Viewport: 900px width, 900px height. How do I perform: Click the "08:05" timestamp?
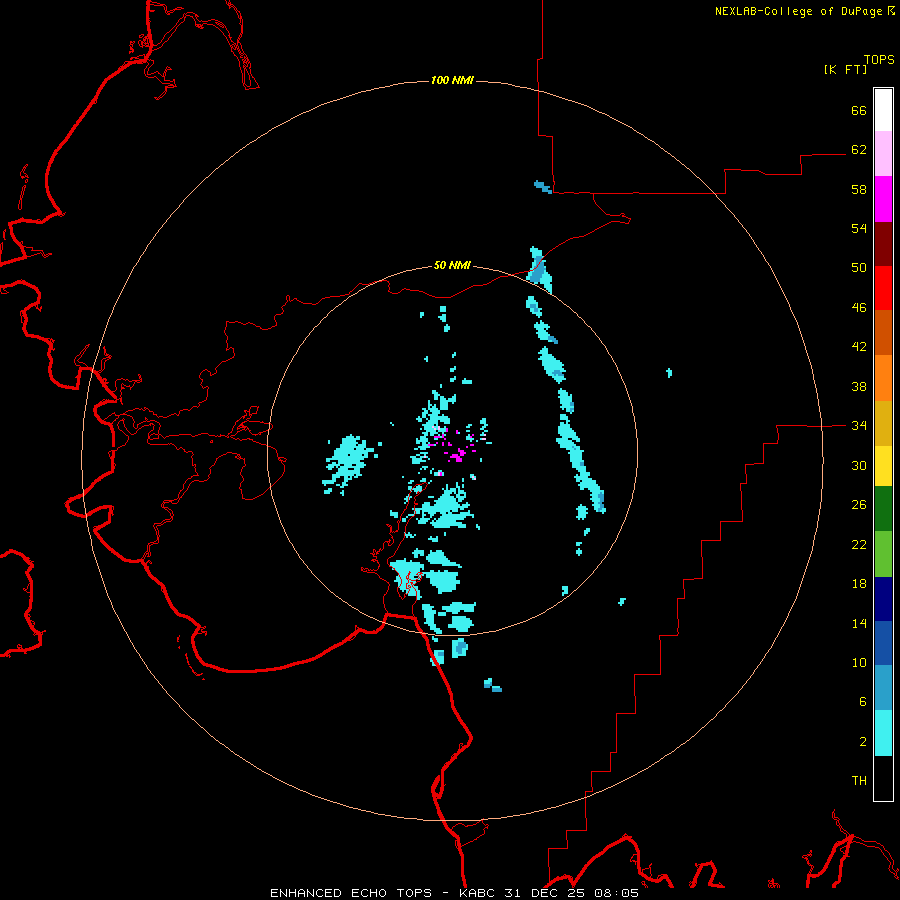[616, 893]
